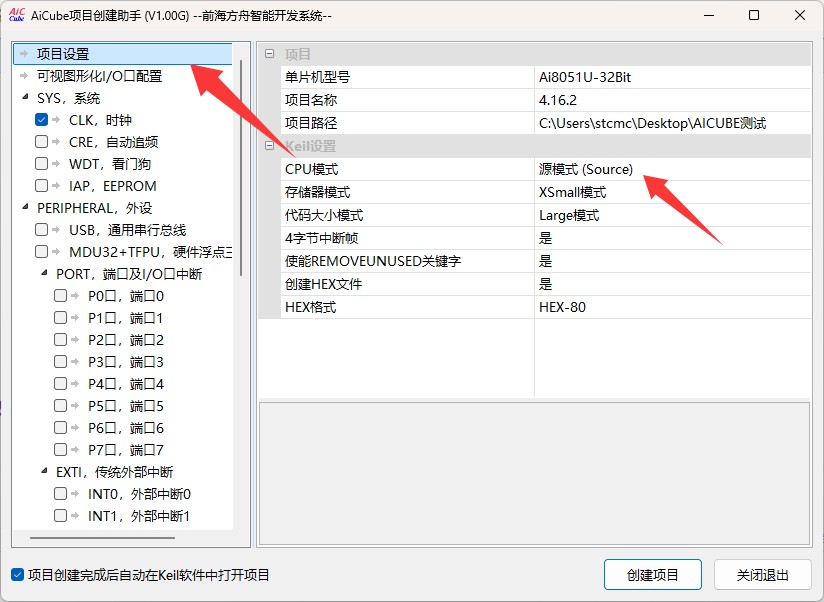Viewport: 824px width, 602px height.
Task: Click the 创建项目 button
Action: coord(653,575)
